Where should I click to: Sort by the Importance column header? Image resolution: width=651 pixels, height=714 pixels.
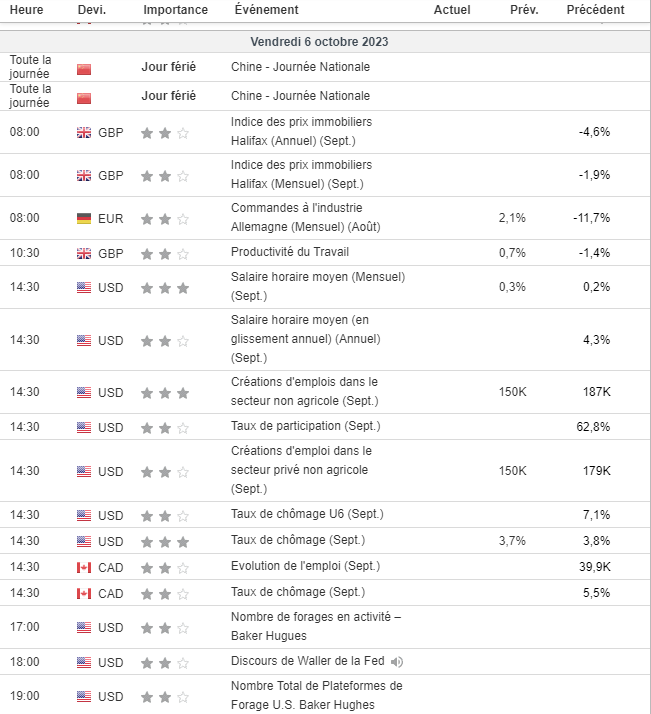(176, 10)
